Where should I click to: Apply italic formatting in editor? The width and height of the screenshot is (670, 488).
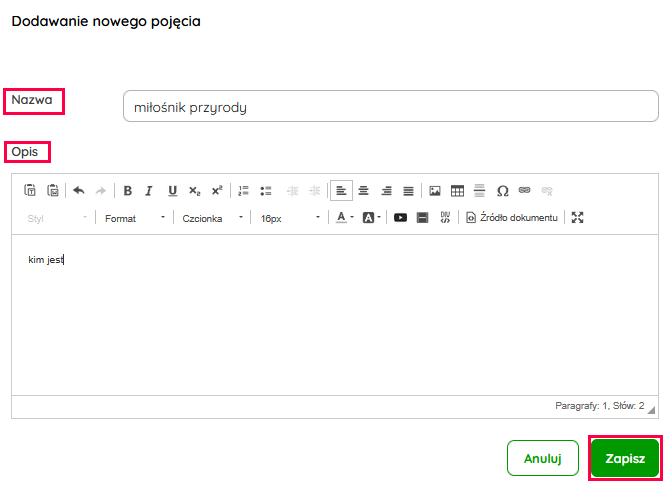149,190
